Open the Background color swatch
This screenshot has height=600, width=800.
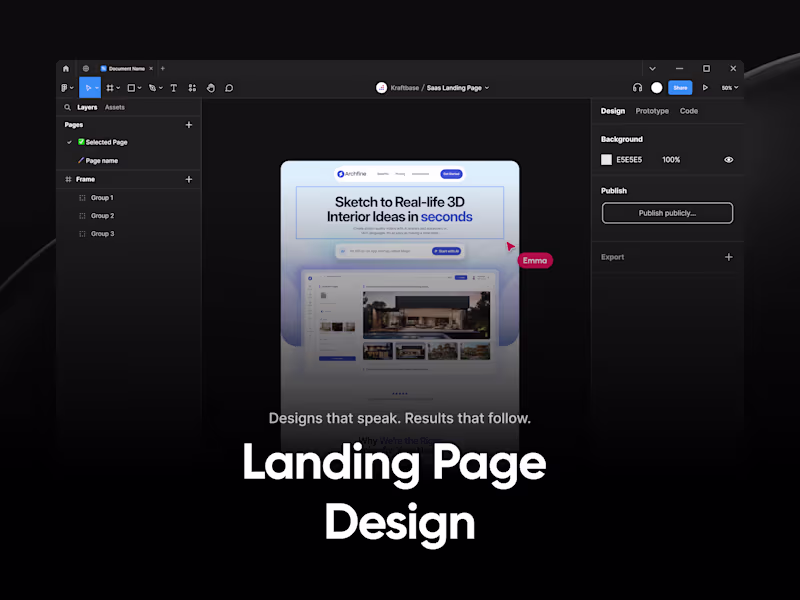coord(606,159)
